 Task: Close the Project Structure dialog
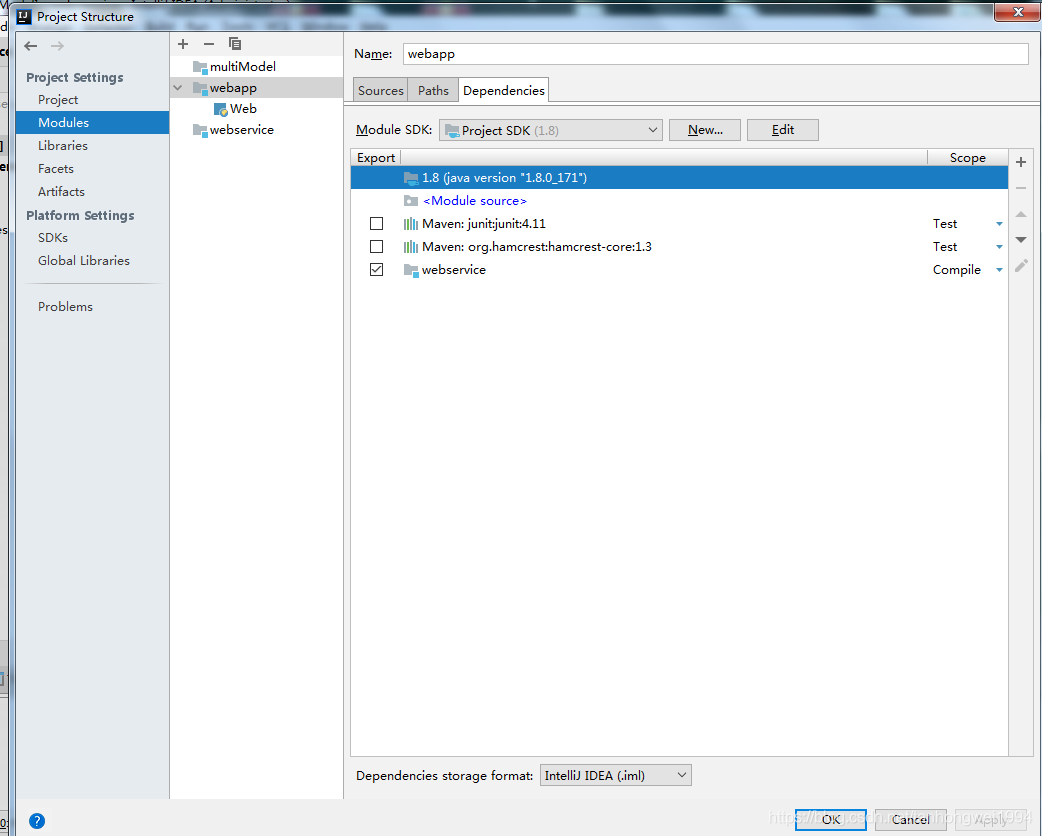[1017, 12]
